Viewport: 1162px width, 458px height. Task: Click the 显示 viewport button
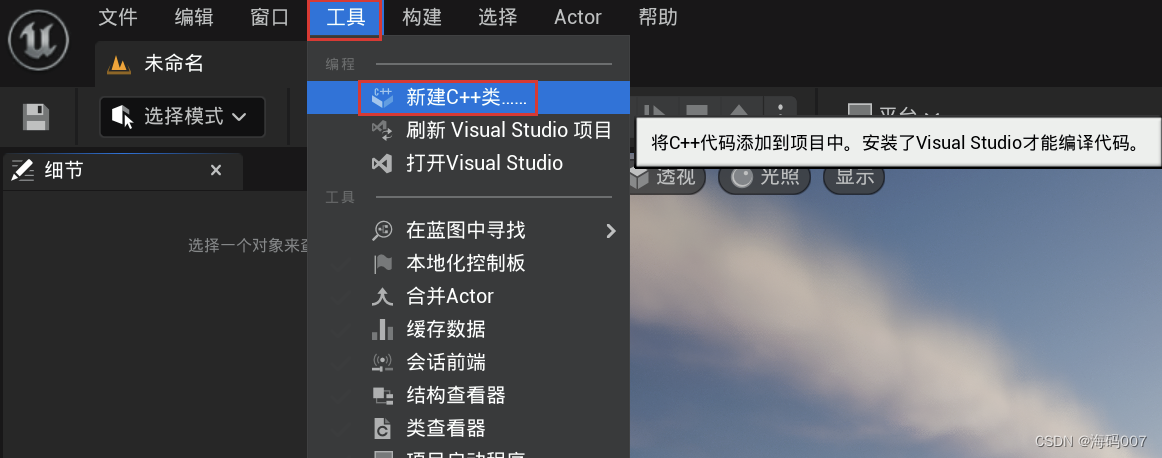(x=854, y=176)
